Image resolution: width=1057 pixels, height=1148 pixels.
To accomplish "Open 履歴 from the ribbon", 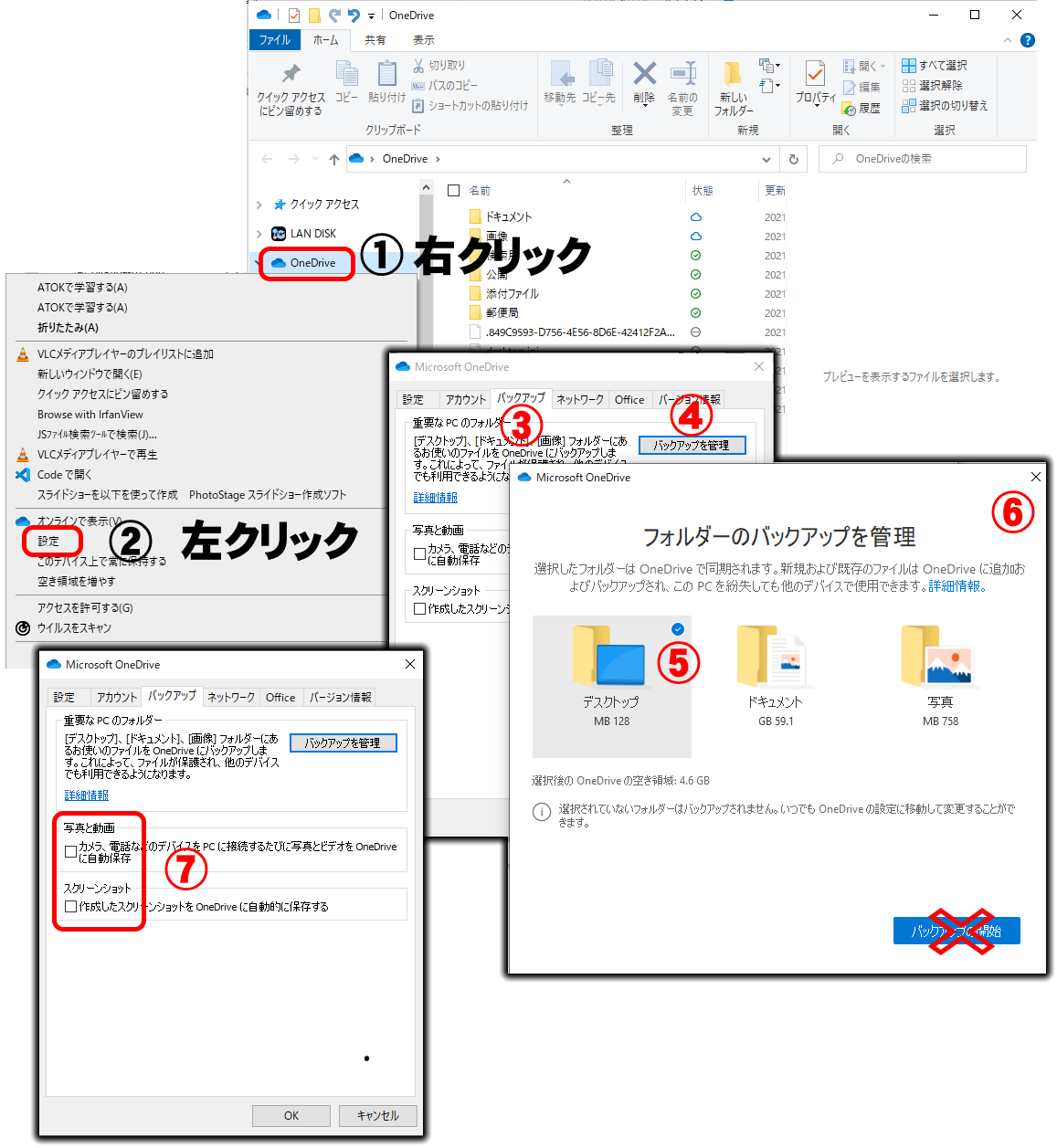I will click(861, 108).
